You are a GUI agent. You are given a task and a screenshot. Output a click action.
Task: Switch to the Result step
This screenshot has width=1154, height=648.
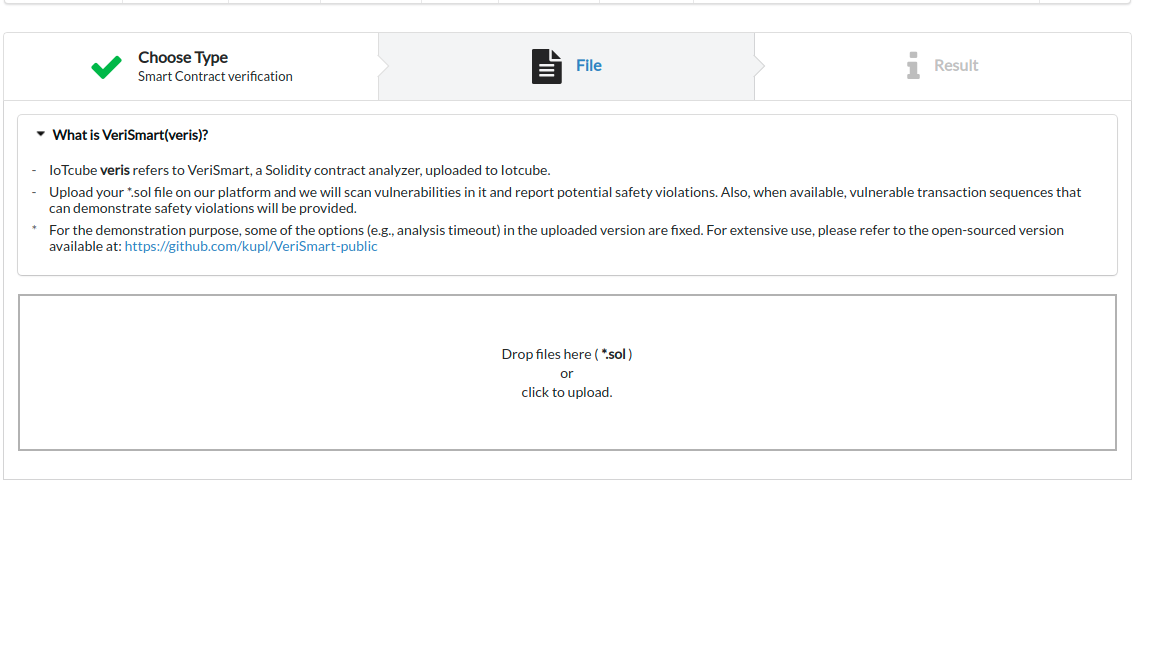(956, 66)
